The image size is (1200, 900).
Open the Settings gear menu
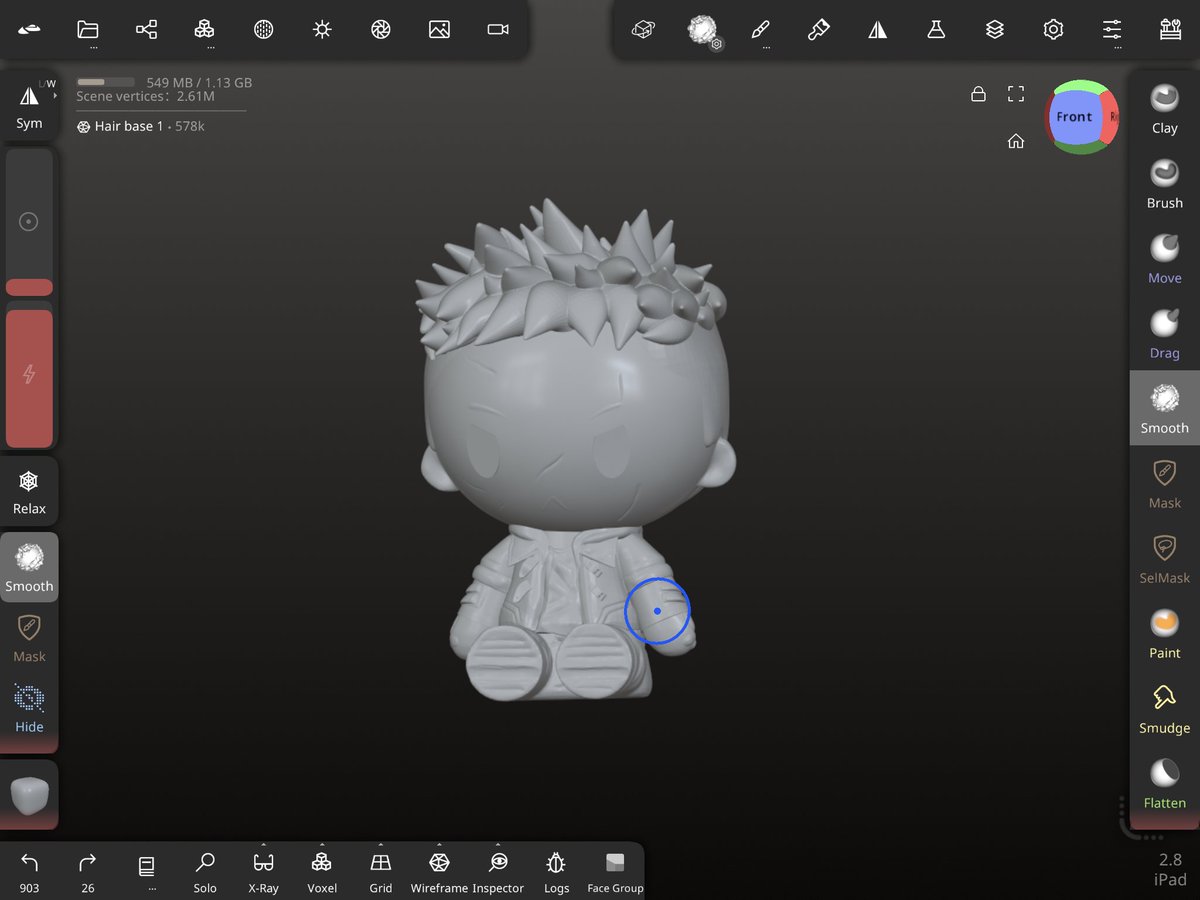tap(1053, 30)
